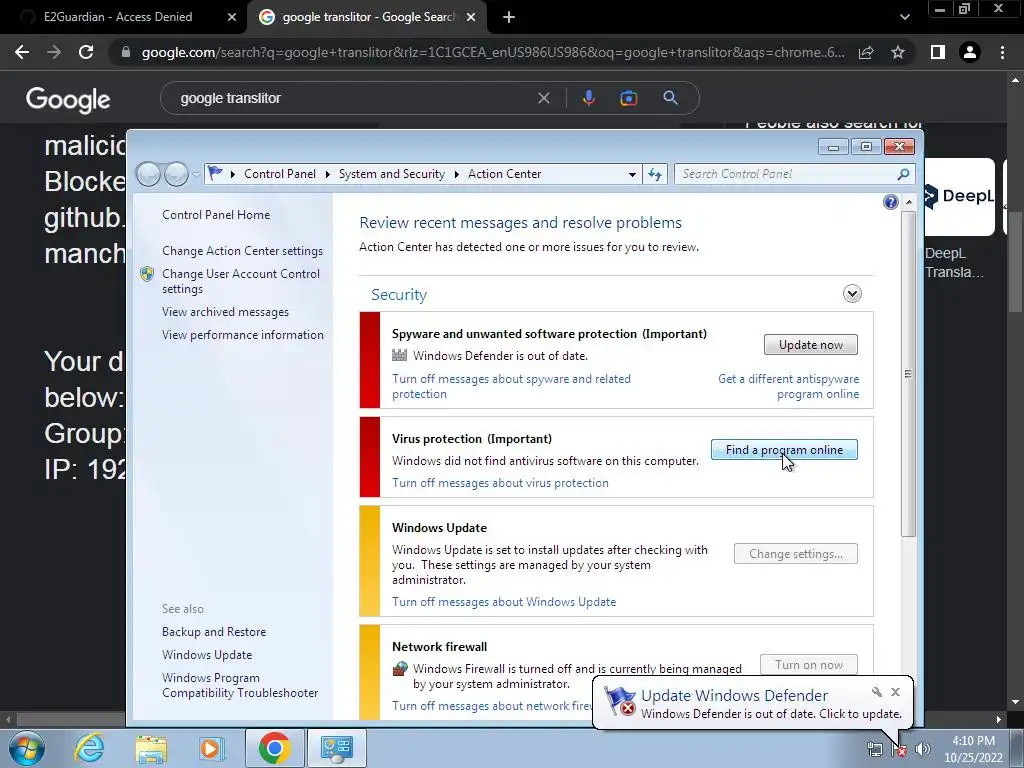Turn off messages about virus protection
The height and width of the screenshot is (768, 1024).
500,483
